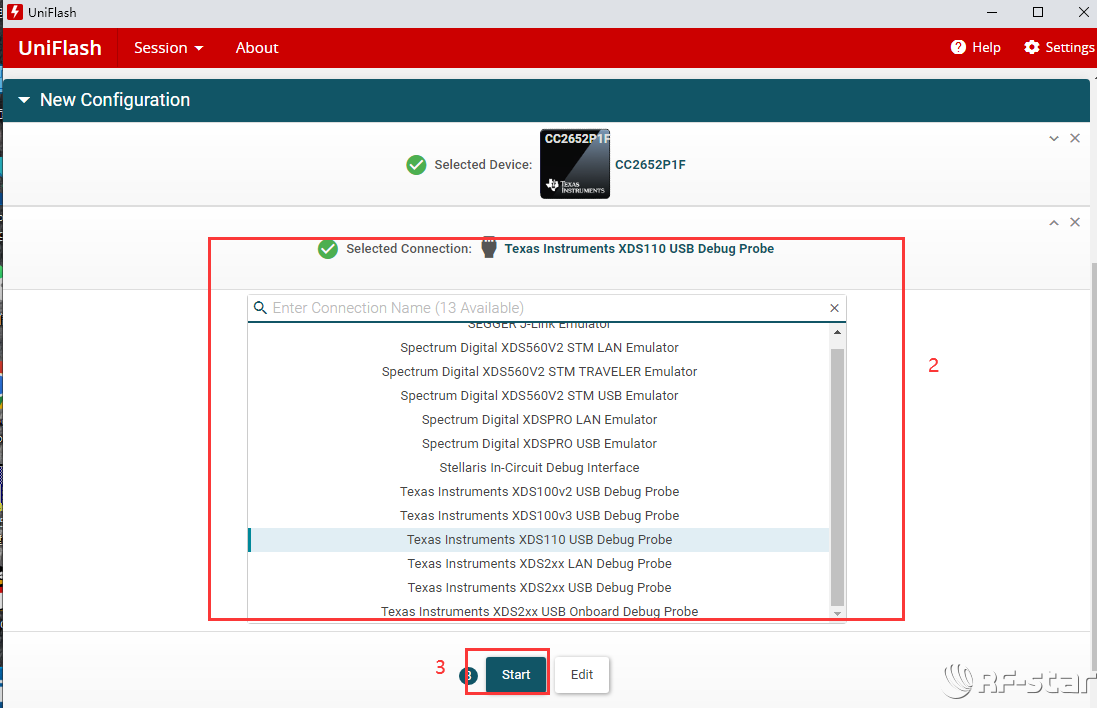Open the About menu item
The width and height of the screenshot is (1097, 708).
[257, 48]
